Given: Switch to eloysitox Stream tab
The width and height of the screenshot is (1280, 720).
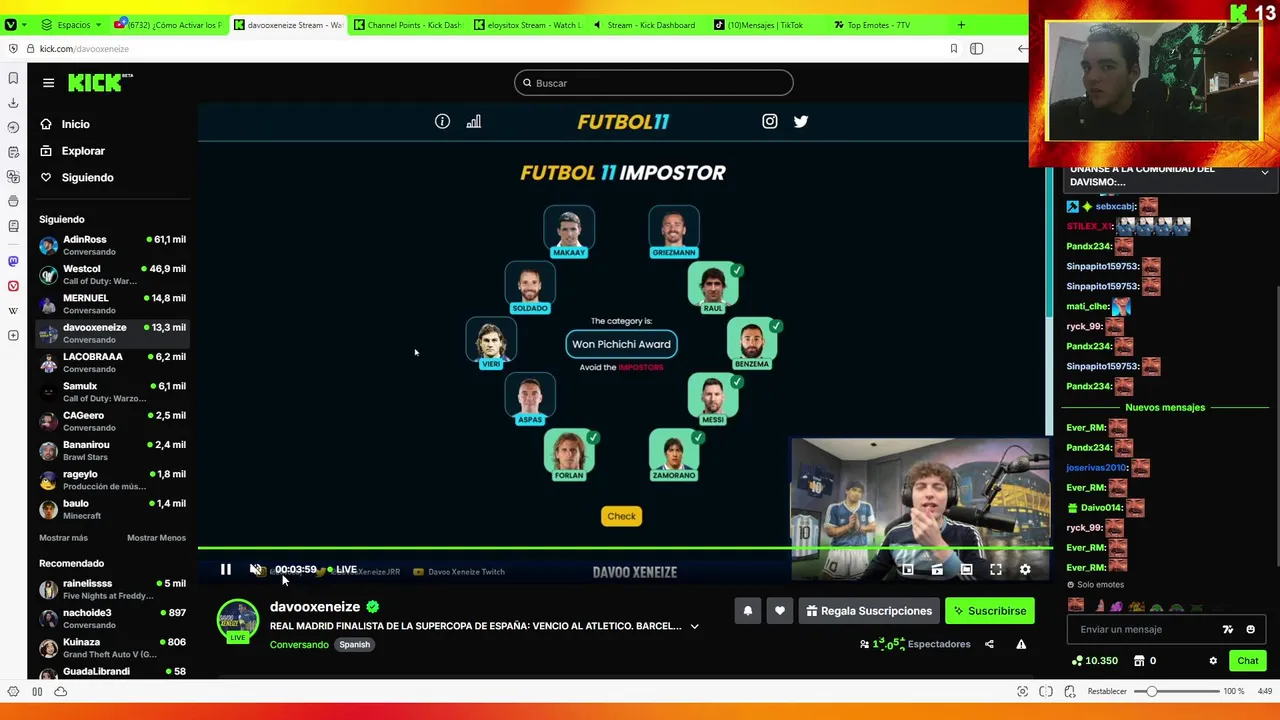Looking at the screenshot, I should click(528, 25).
